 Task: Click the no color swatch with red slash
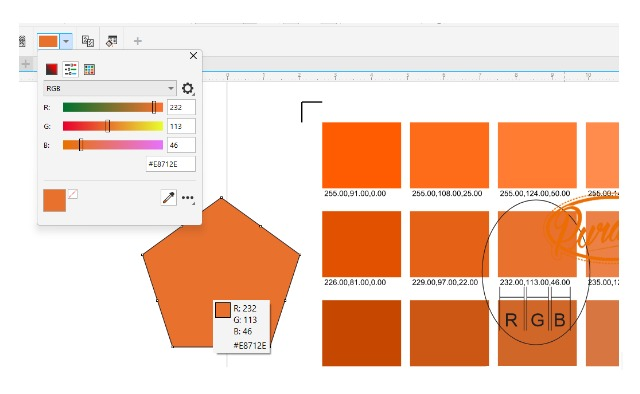pyautogui.click(x=73, y=194)
